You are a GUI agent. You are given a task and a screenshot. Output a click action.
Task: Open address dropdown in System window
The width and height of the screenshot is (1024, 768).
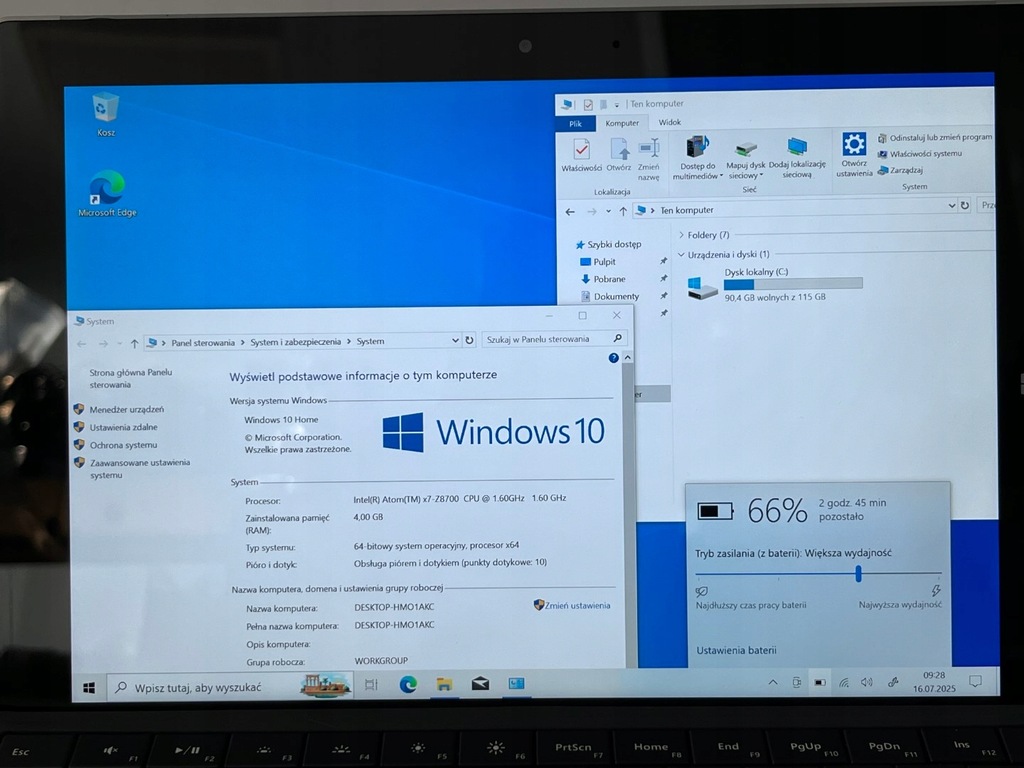coord(455,340)
